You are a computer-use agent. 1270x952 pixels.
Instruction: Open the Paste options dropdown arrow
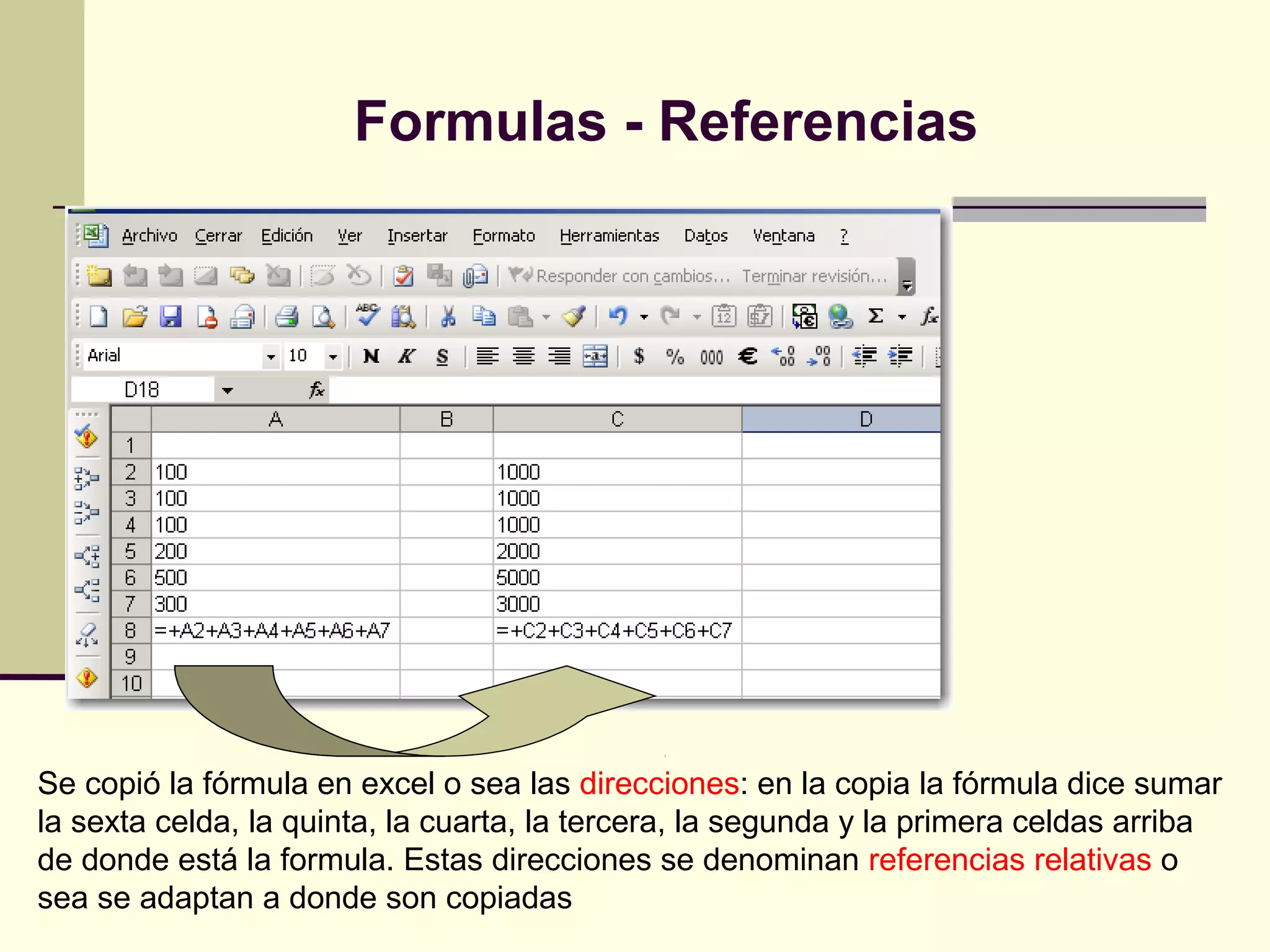(546, 317)
